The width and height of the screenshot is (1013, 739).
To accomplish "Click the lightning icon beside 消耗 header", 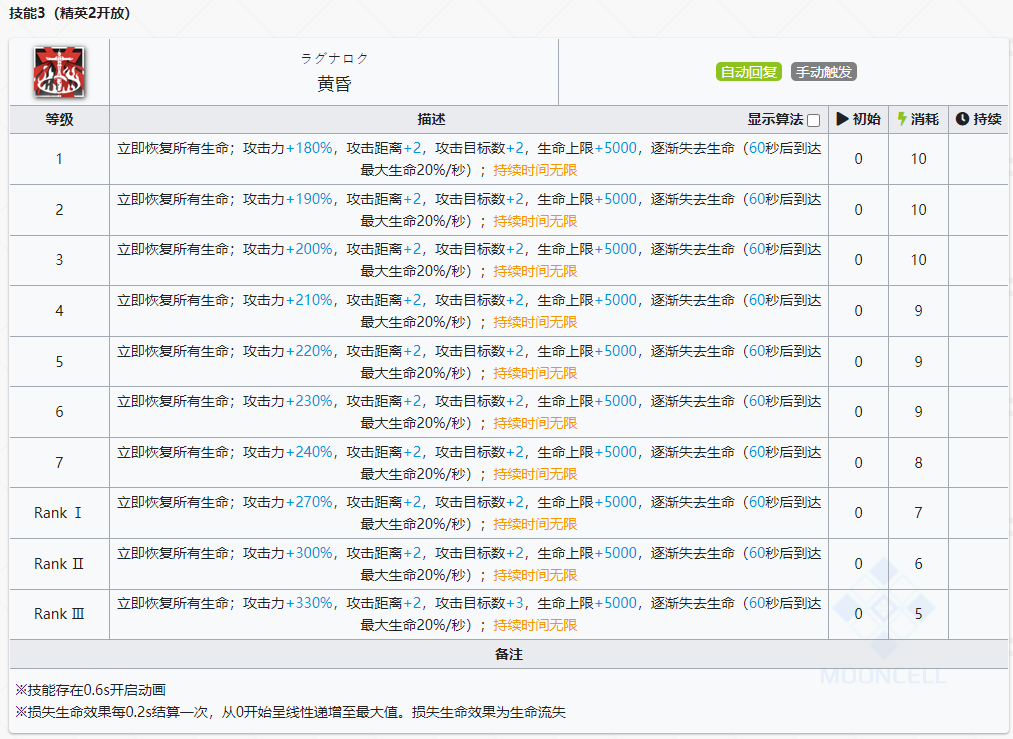I will pyautogui.click(x=902, y=119).
